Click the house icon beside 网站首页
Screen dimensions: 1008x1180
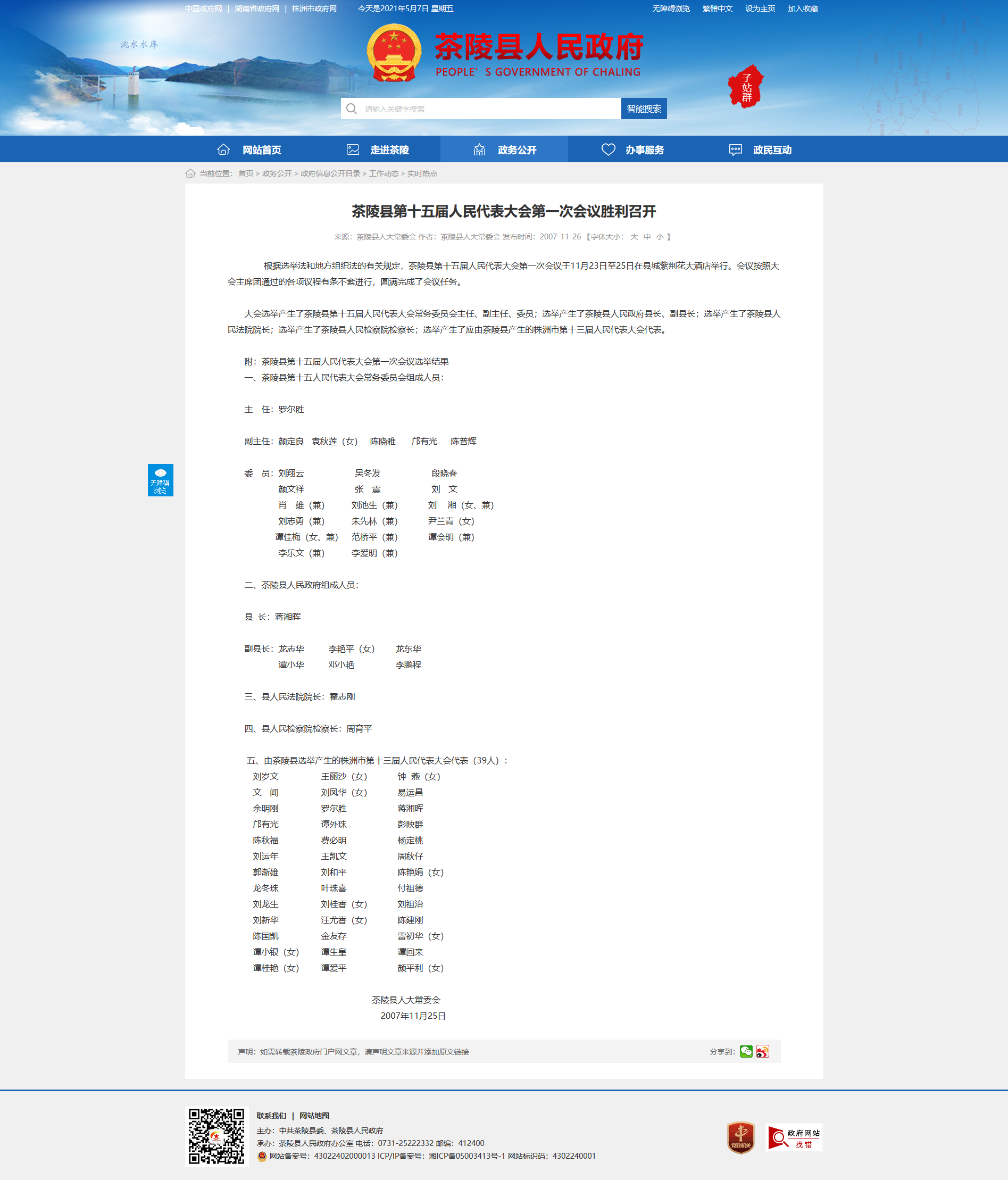223,149
